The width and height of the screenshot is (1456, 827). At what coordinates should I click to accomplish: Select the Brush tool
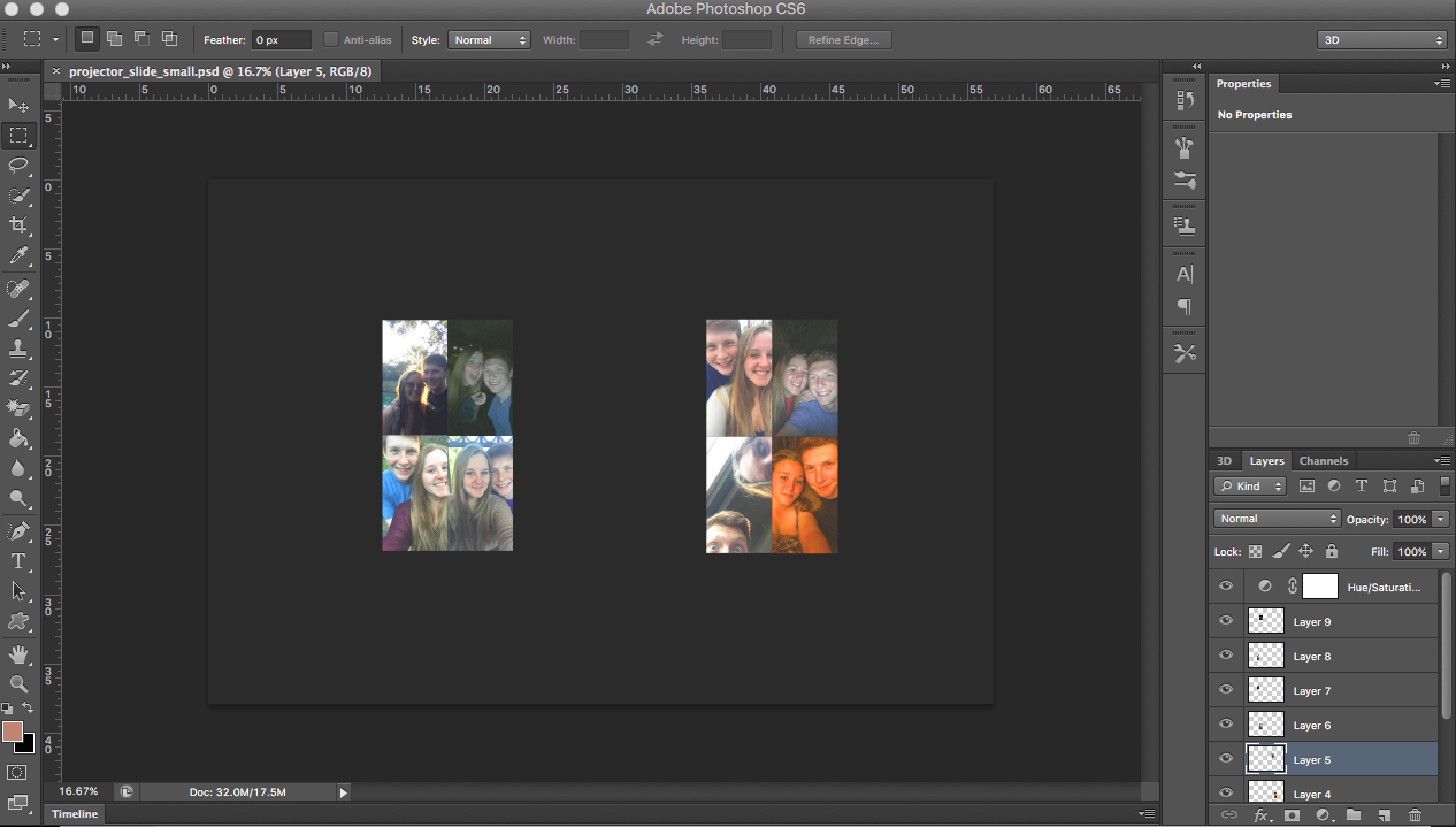pyautogui.click(x=18, y=318)
